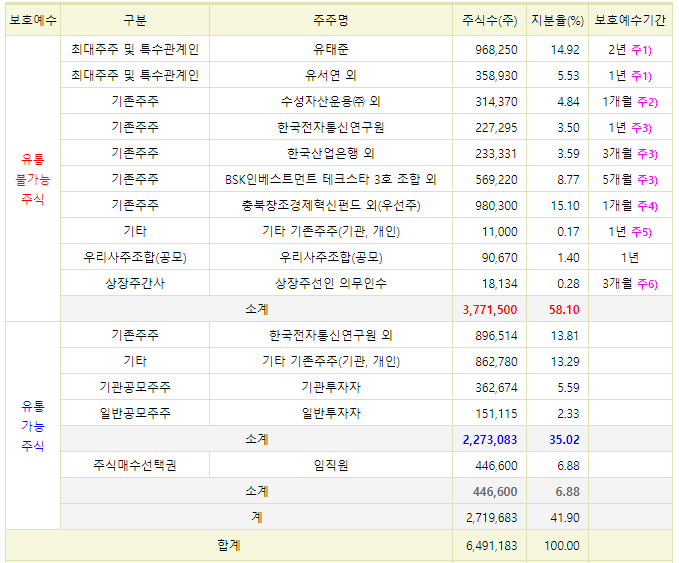This screenshot has height=563, width=679.
Task: Click the red subtotal 3,771,500
Action: (x=490, y=310)
